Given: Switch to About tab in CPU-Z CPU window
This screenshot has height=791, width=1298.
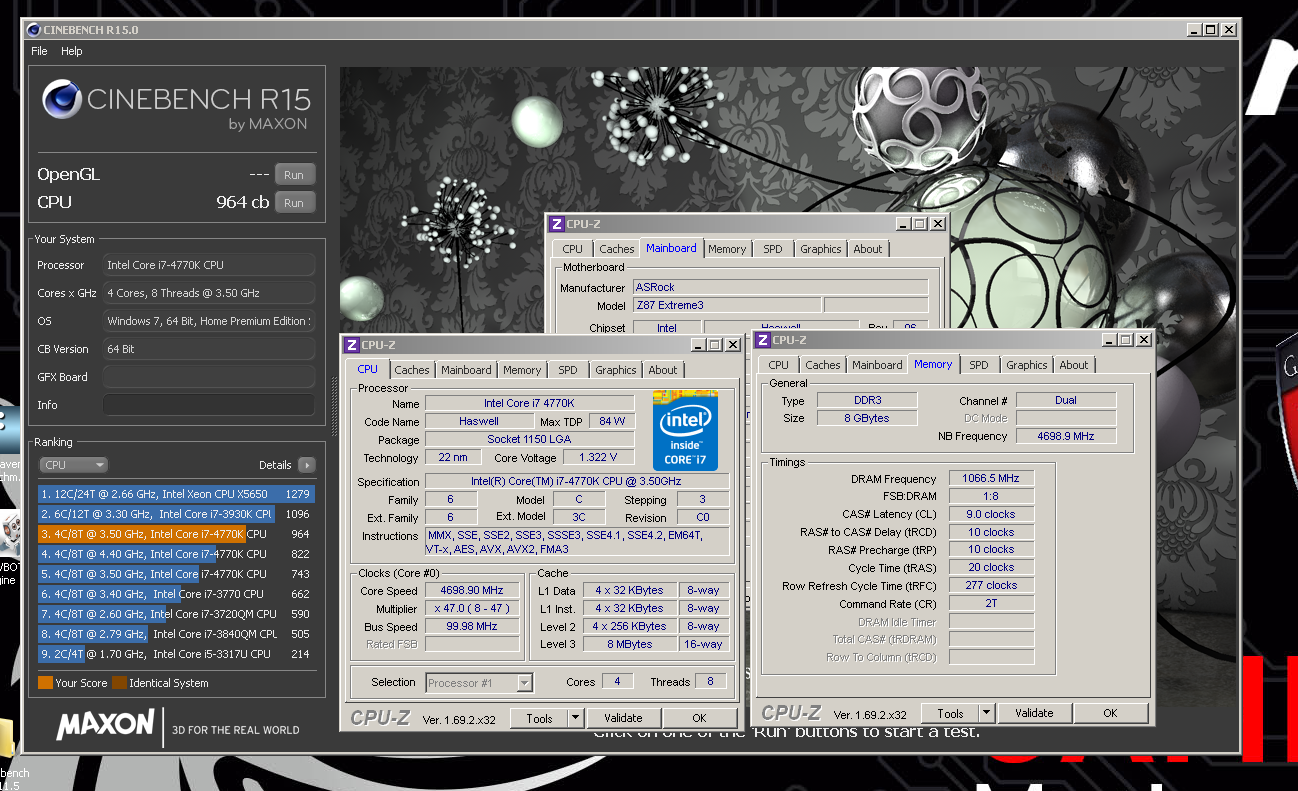Looking at the screenshot, I should click(x=663, y=370).
